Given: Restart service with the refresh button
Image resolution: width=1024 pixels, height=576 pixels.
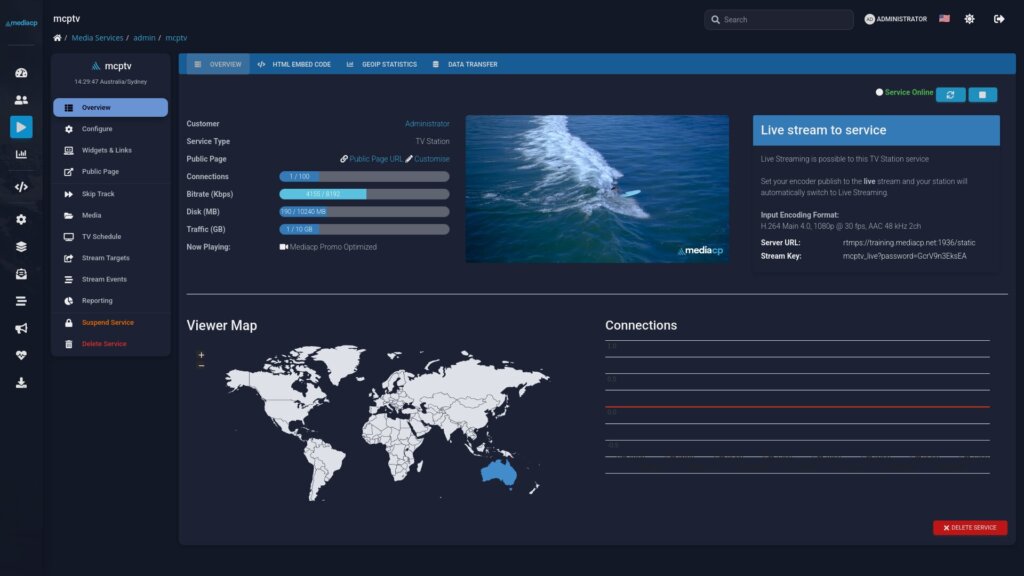Looking at the screenshot, I should [950, 95].
